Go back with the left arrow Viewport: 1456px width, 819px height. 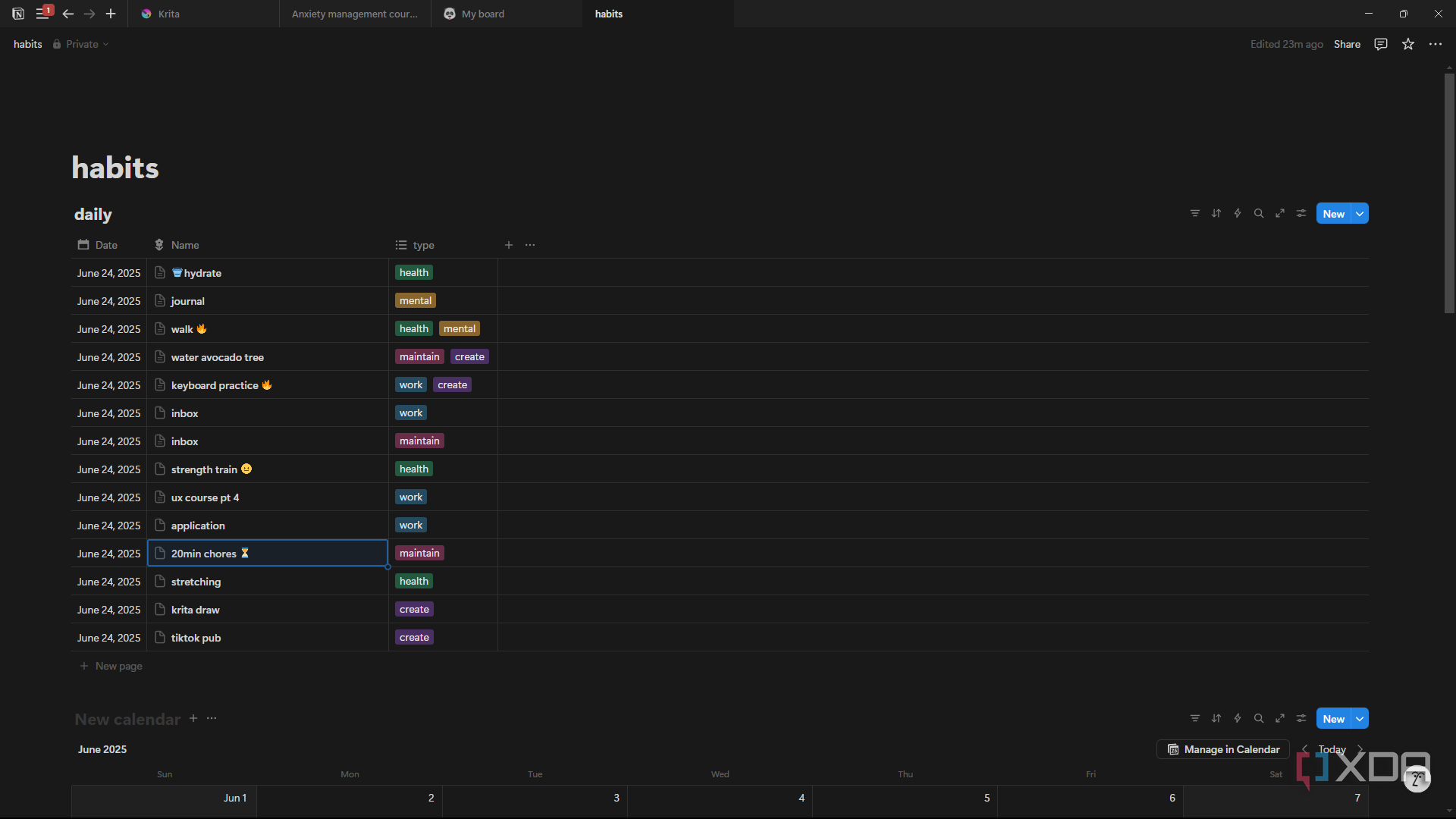click(68, 14)
